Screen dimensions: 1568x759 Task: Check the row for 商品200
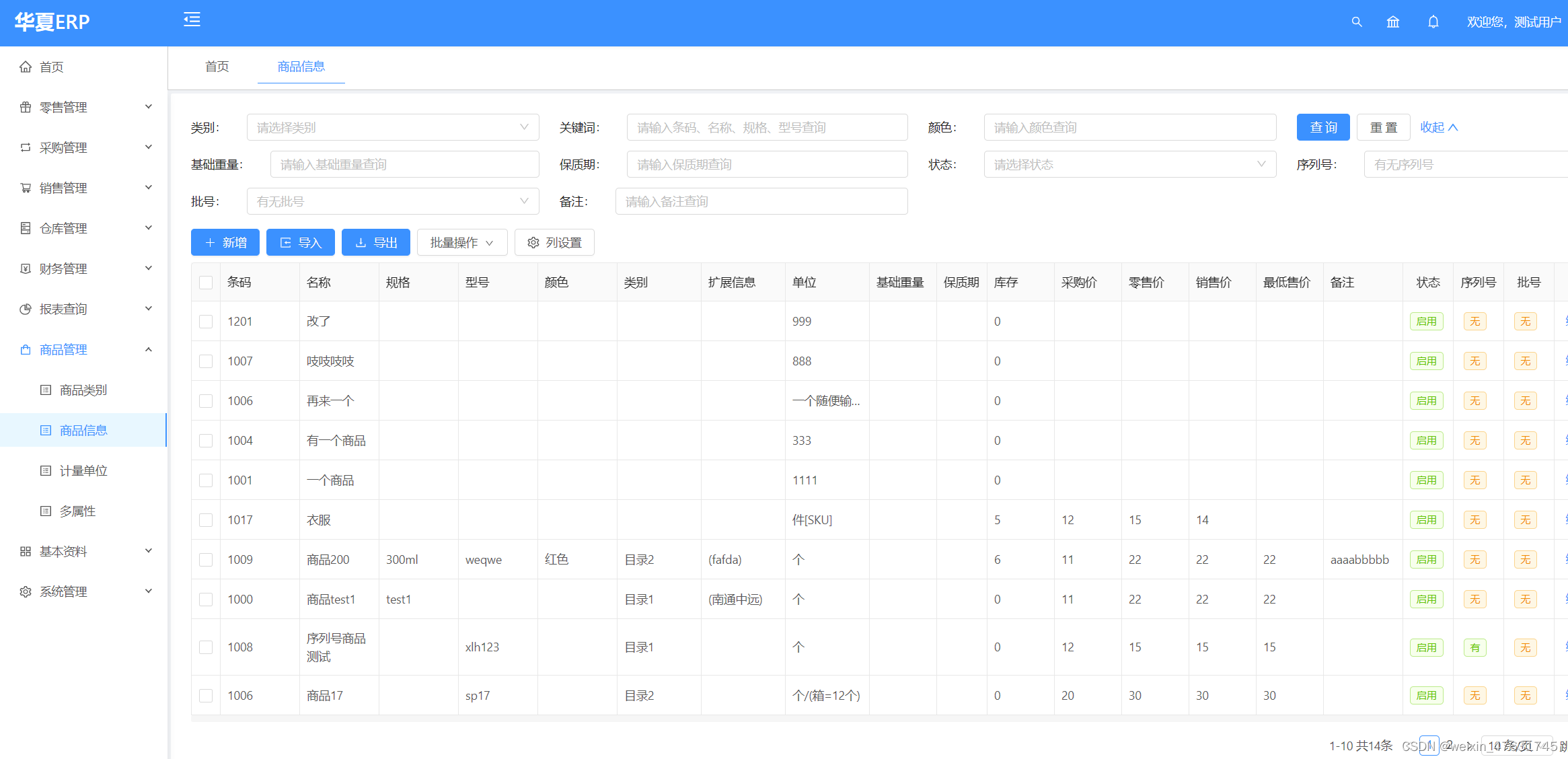click(x=206, y=559)
